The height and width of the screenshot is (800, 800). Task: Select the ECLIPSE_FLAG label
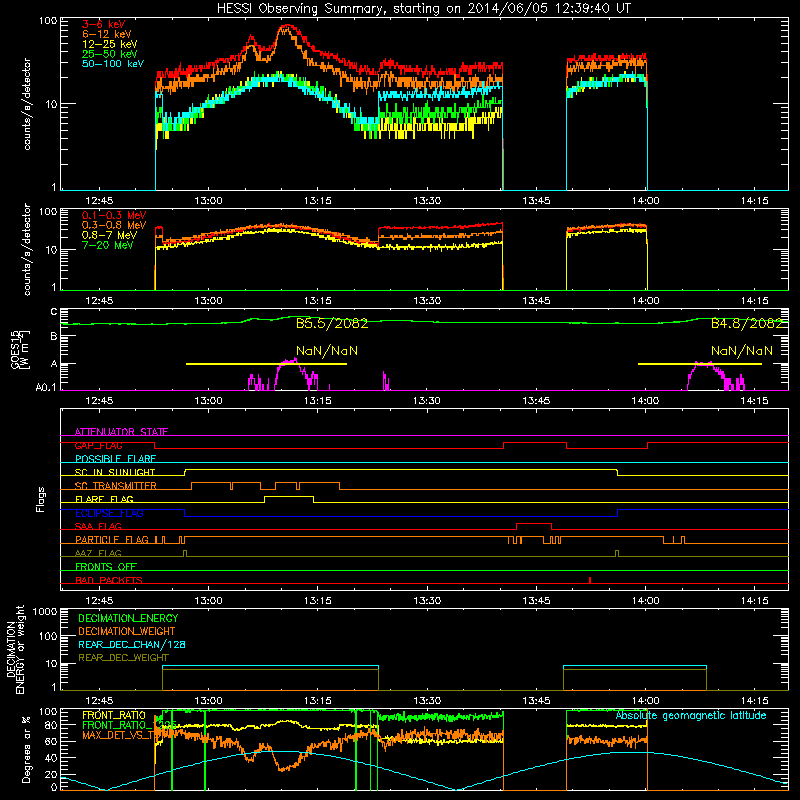pyautogui.click(x=109, y=513)
